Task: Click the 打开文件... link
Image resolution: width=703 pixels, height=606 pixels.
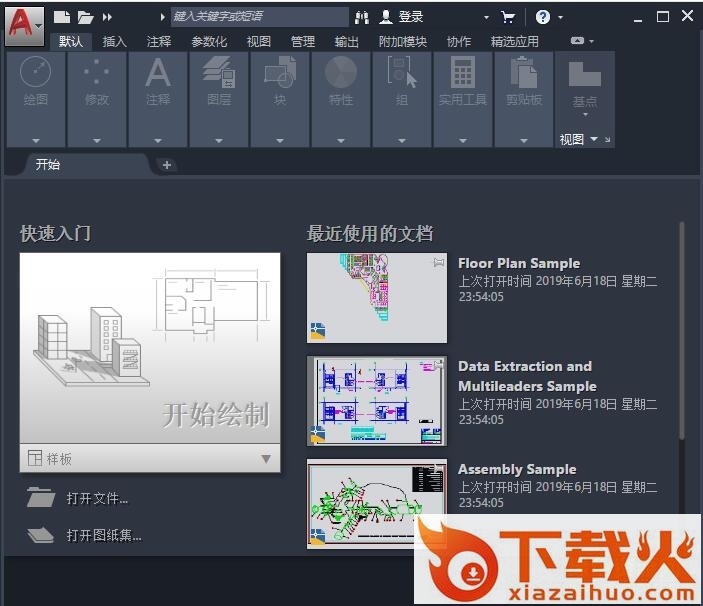Action: [97, 498]
